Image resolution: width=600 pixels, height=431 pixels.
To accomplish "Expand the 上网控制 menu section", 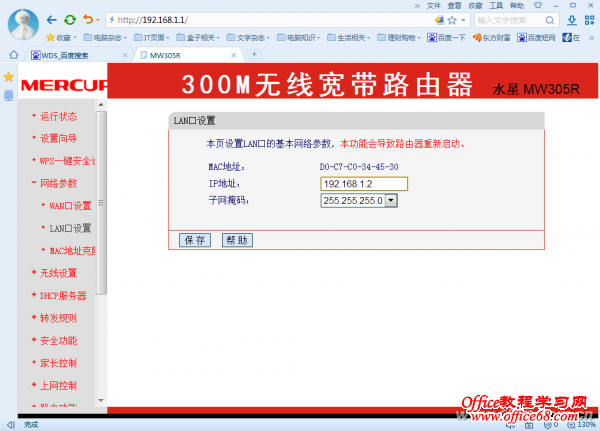I will click(x=59, y=385).
